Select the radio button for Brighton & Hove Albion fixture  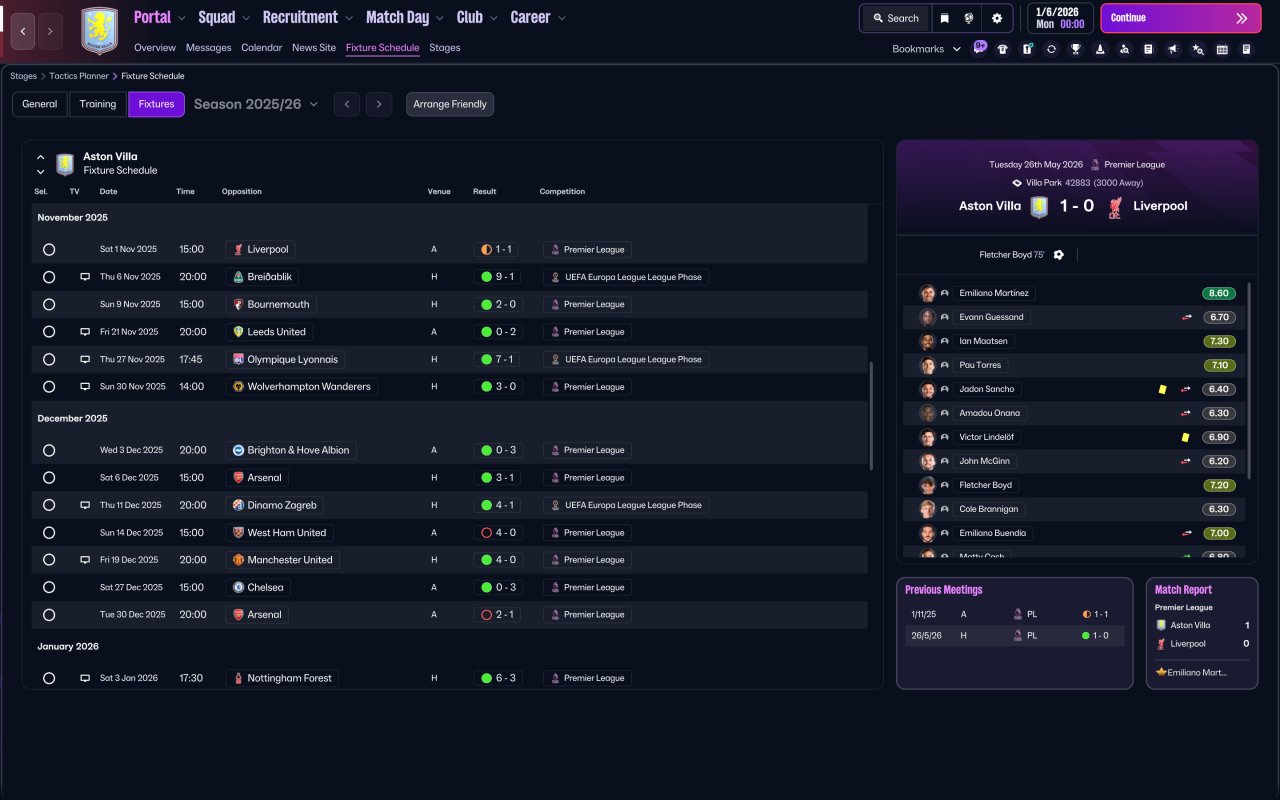[x=49, y=451]
